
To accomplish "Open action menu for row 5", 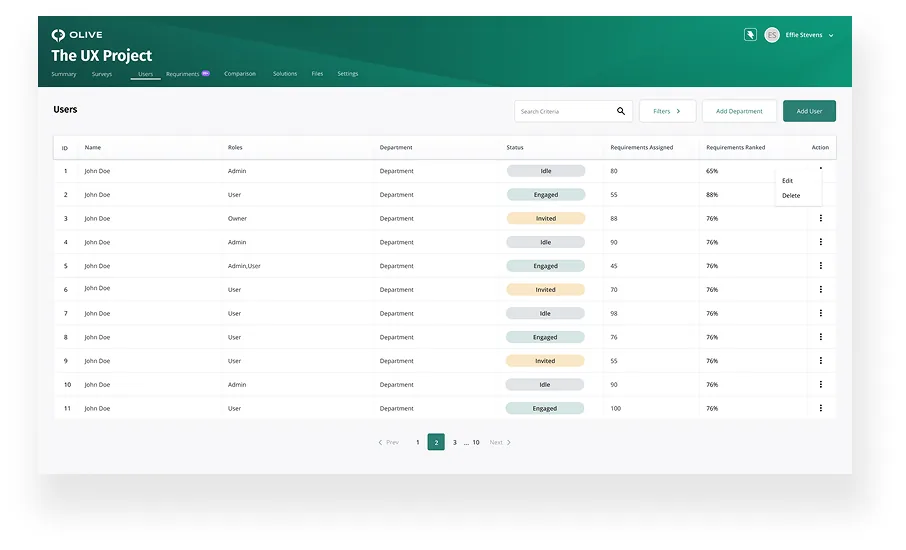I will pos(820,266).
